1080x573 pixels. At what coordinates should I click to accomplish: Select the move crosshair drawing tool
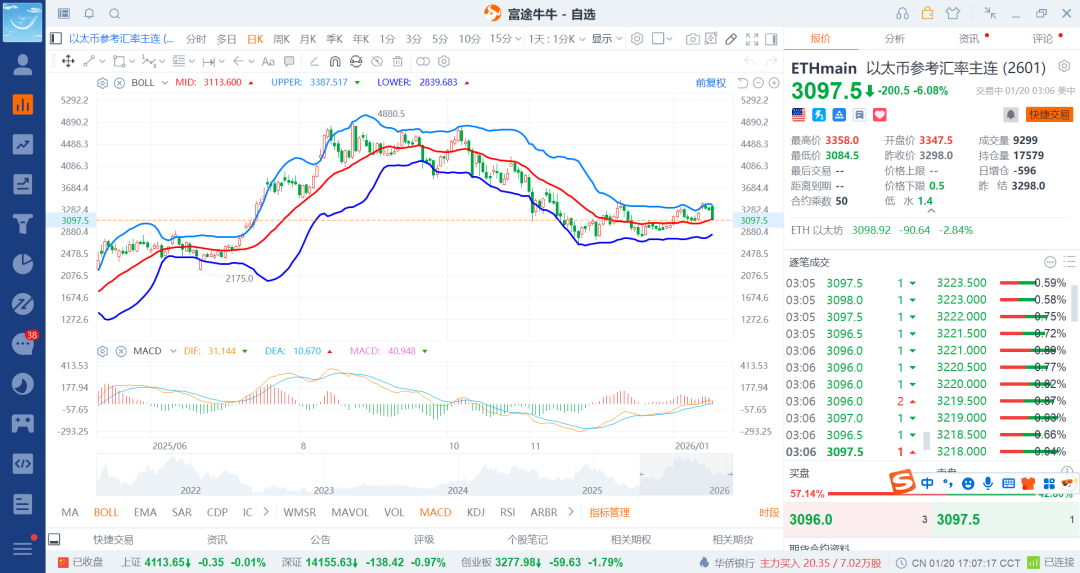[68, 61]
